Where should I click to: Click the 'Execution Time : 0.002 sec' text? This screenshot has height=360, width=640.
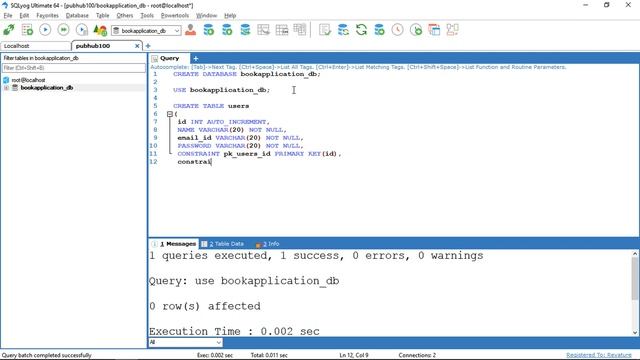[234, 331]
